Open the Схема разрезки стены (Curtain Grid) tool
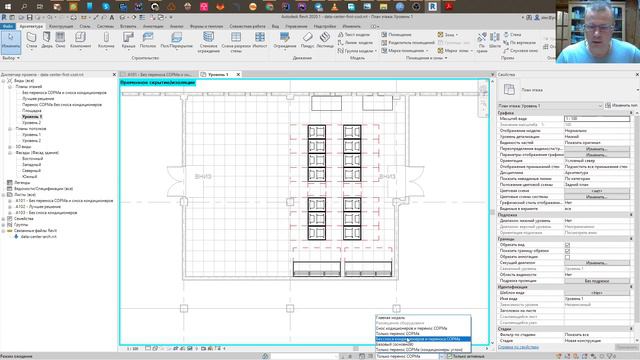Viewport: 640px width, 360px height. pos(236,42)
